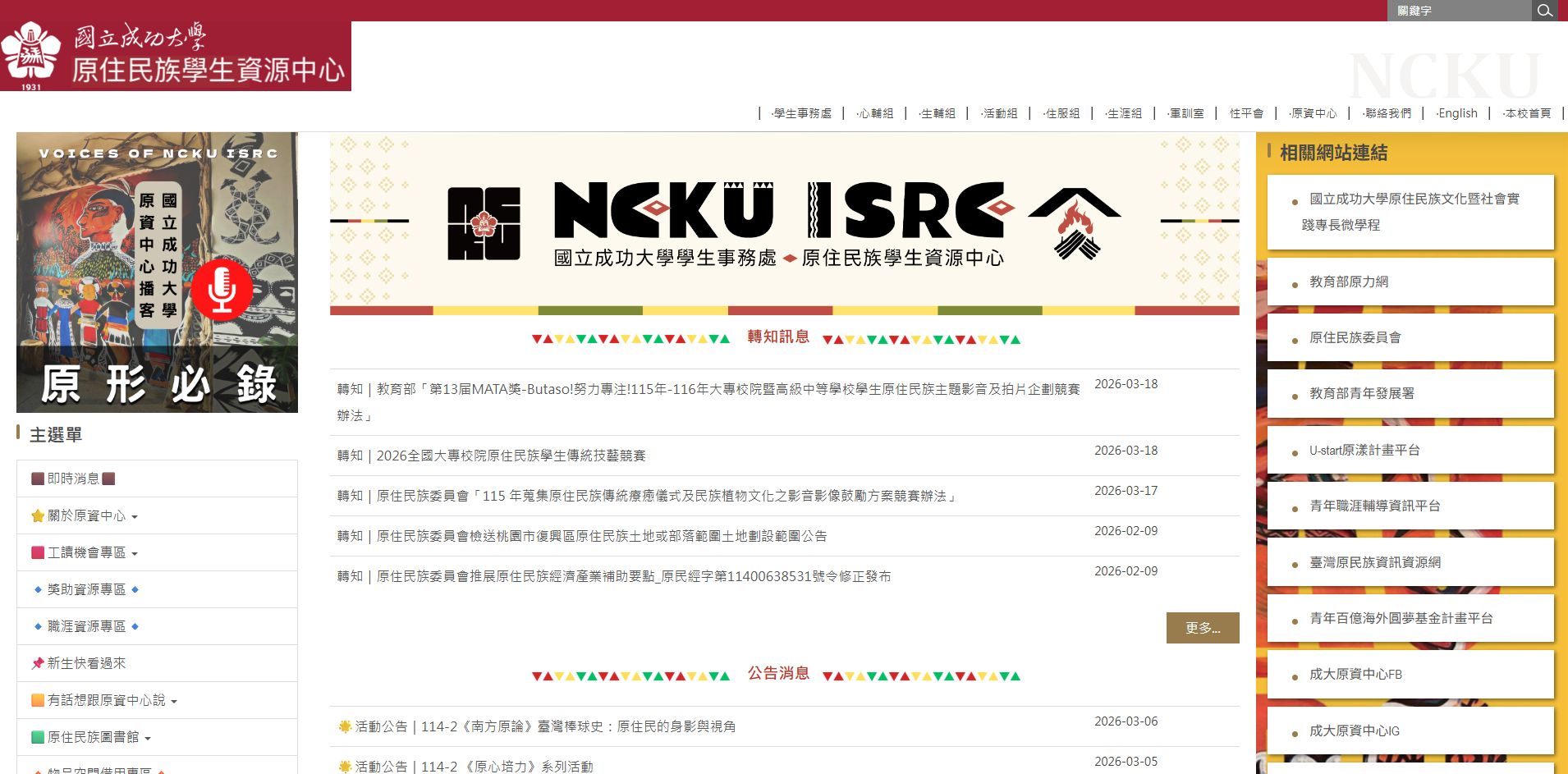This screenshot has height=774, width=1568.
Task: Expand the 原住民族圖書館 dropdown arrow
Action: tap(148, 739)
